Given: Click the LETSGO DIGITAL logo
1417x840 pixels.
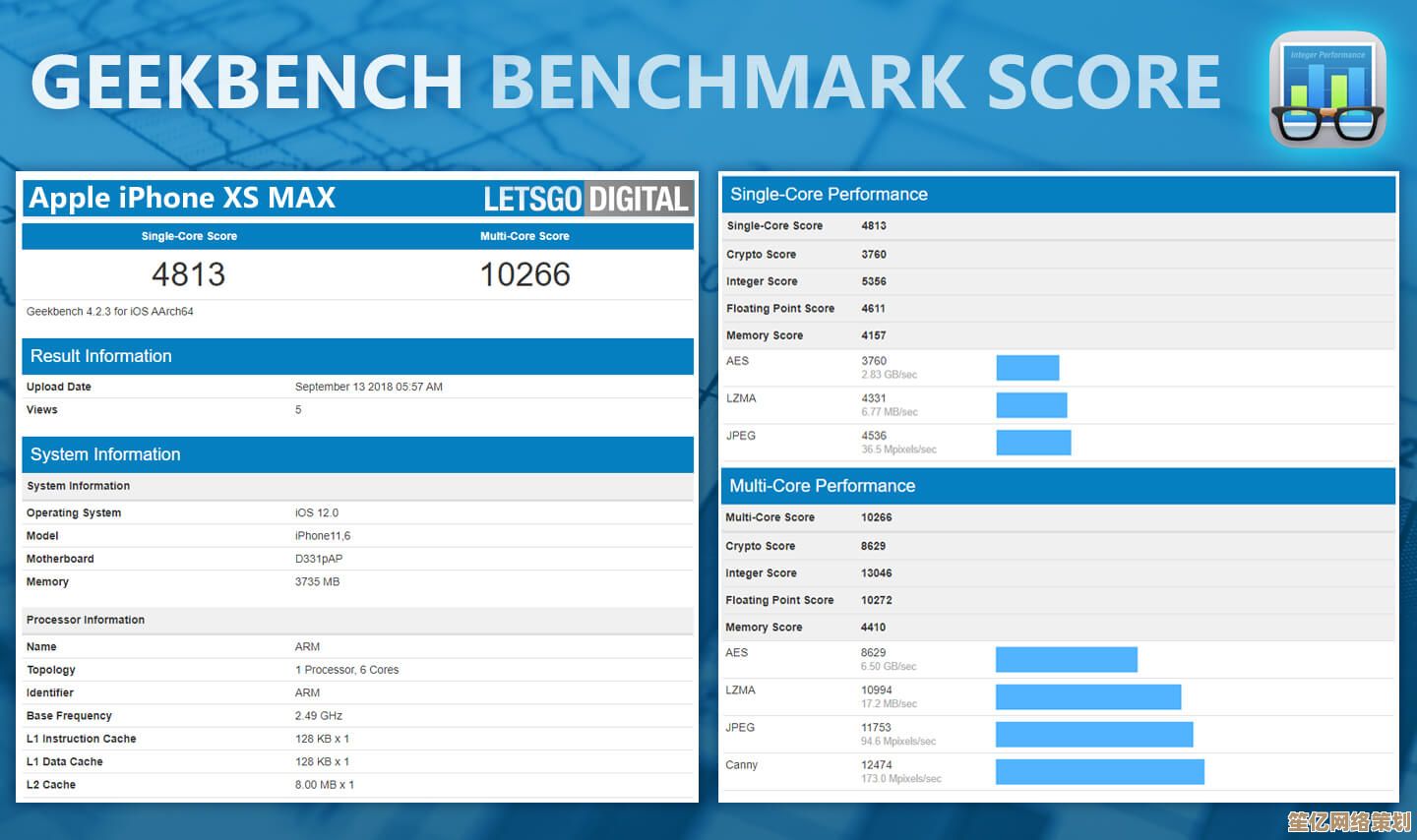Looking at the screenshot, I should pos(586,199).
